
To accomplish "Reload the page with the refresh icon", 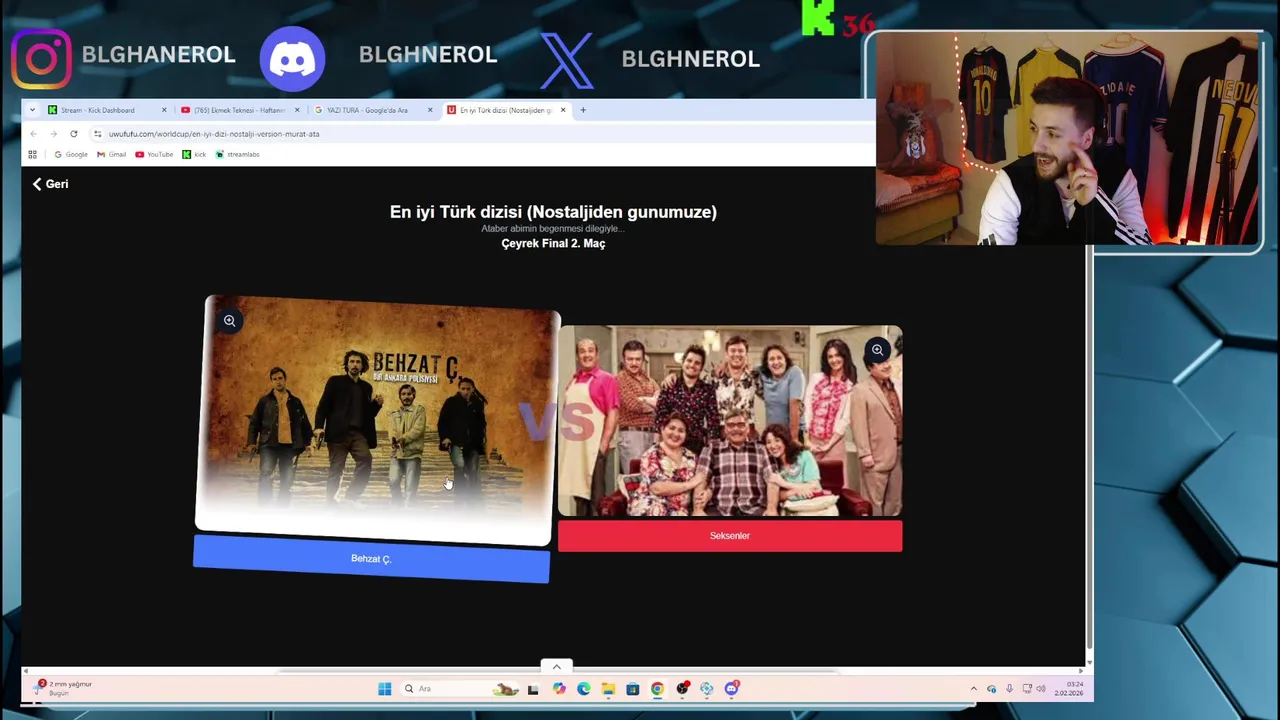I will (73, 134).
